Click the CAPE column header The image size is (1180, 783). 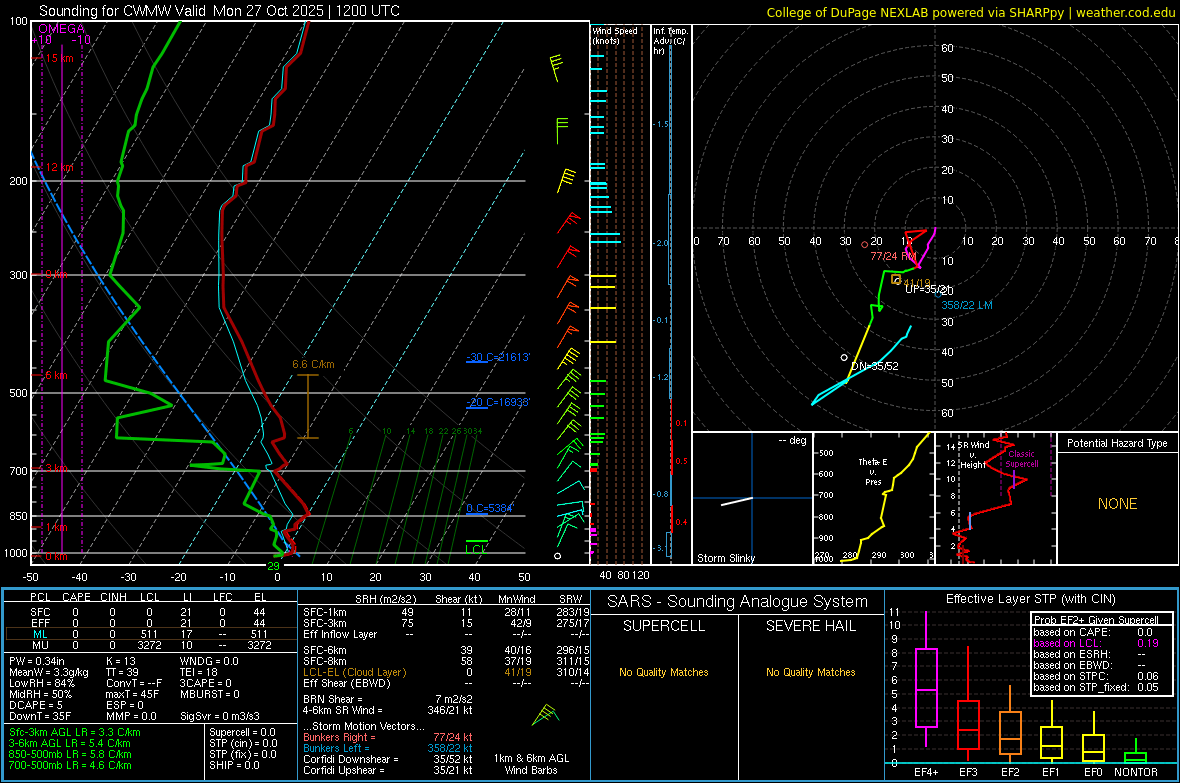[76, 597]
